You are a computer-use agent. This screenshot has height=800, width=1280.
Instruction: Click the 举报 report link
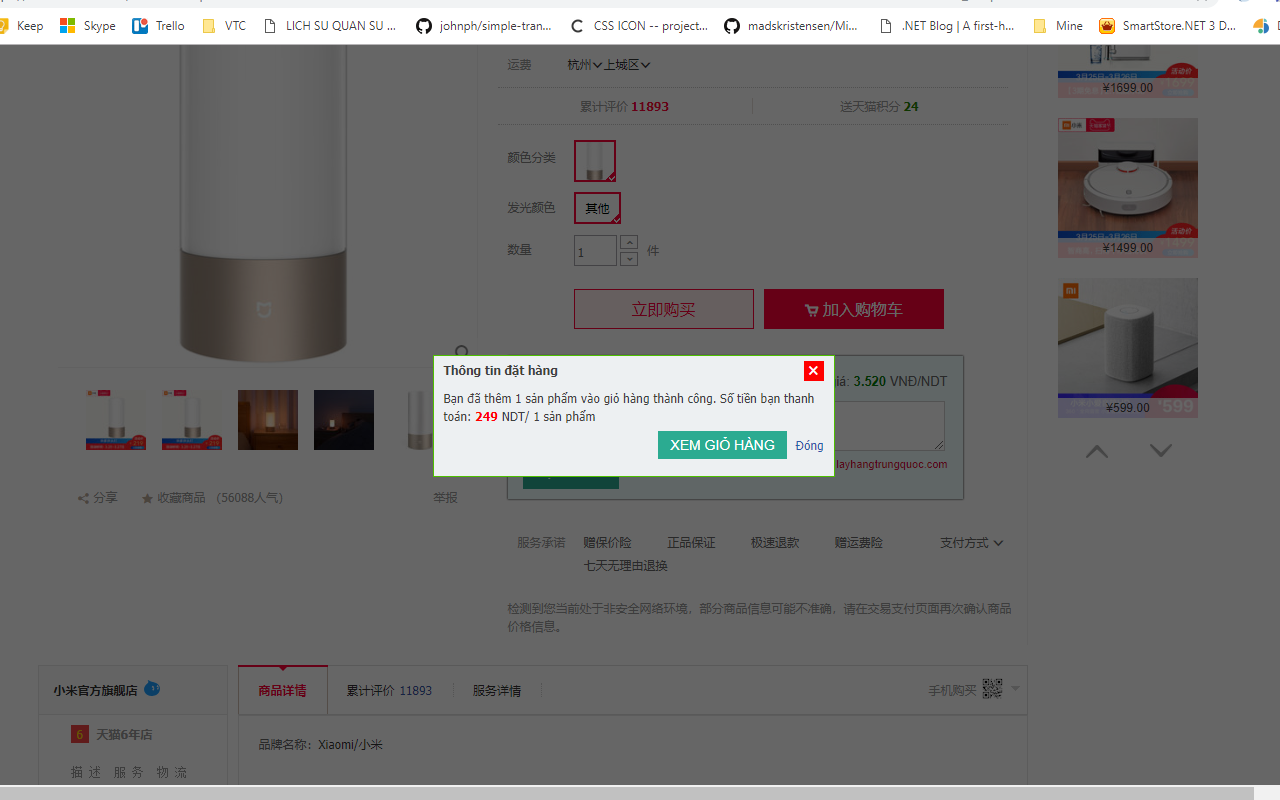point(445,497)
